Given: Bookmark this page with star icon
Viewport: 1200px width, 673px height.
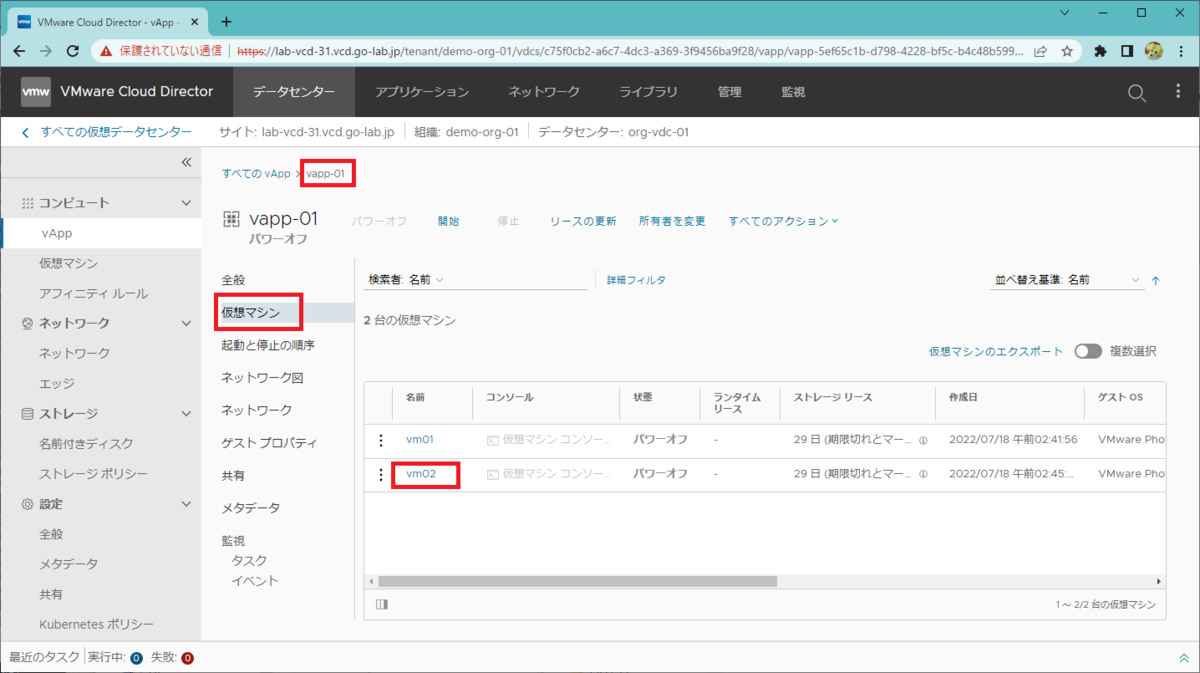Looking at the screenshot, I should (x=1067, y=51).
